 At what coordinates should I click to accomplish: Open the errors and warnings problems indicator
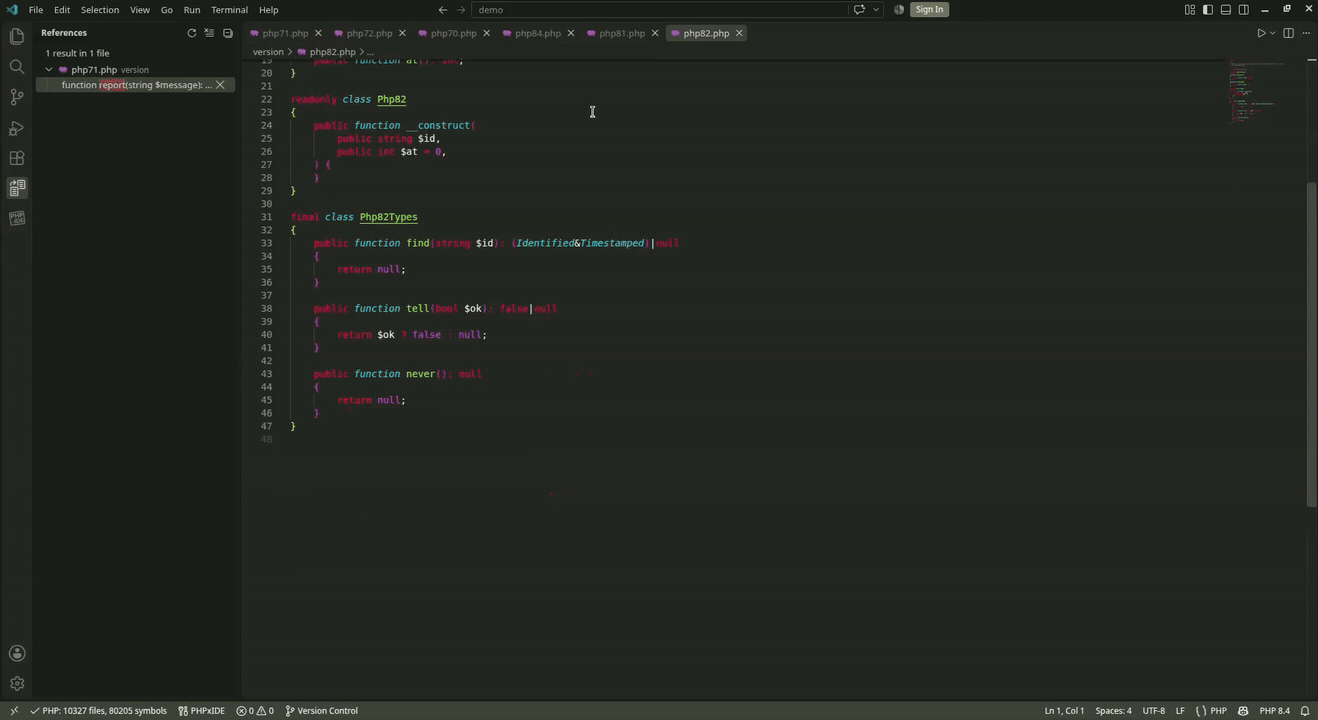point(255,711)
